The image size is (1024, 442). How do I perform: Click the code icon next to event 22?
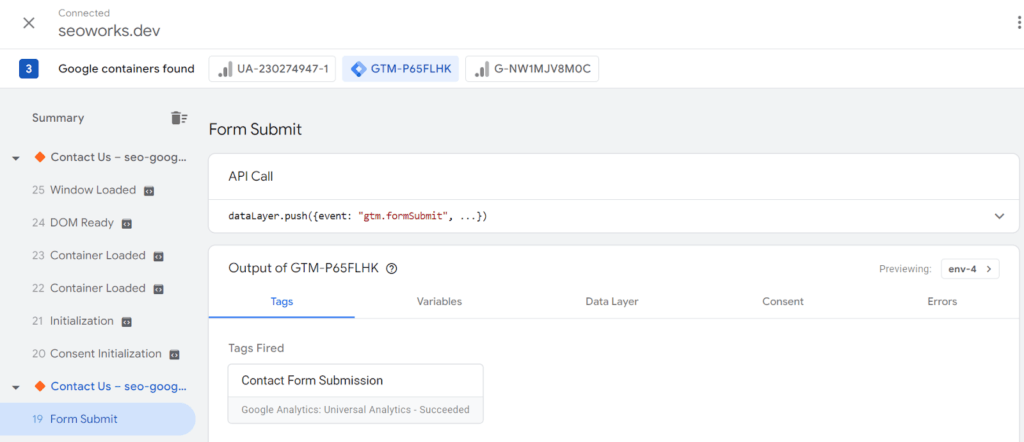pos(158,289)
